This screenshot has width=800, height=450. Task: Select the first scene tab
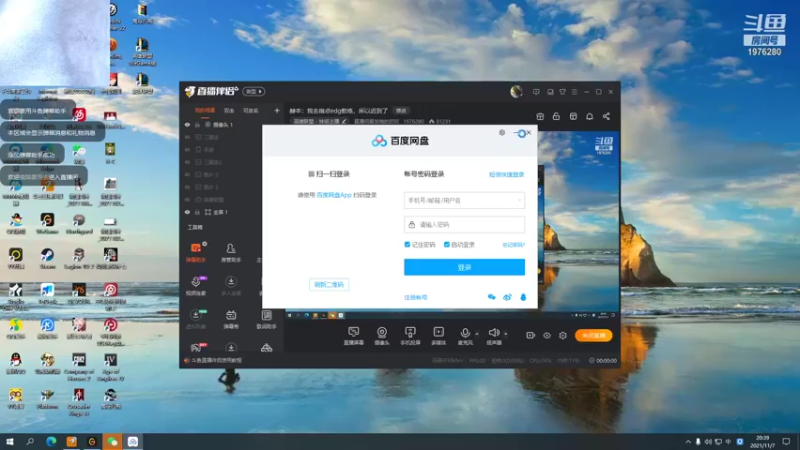click(x=205, y=110)
